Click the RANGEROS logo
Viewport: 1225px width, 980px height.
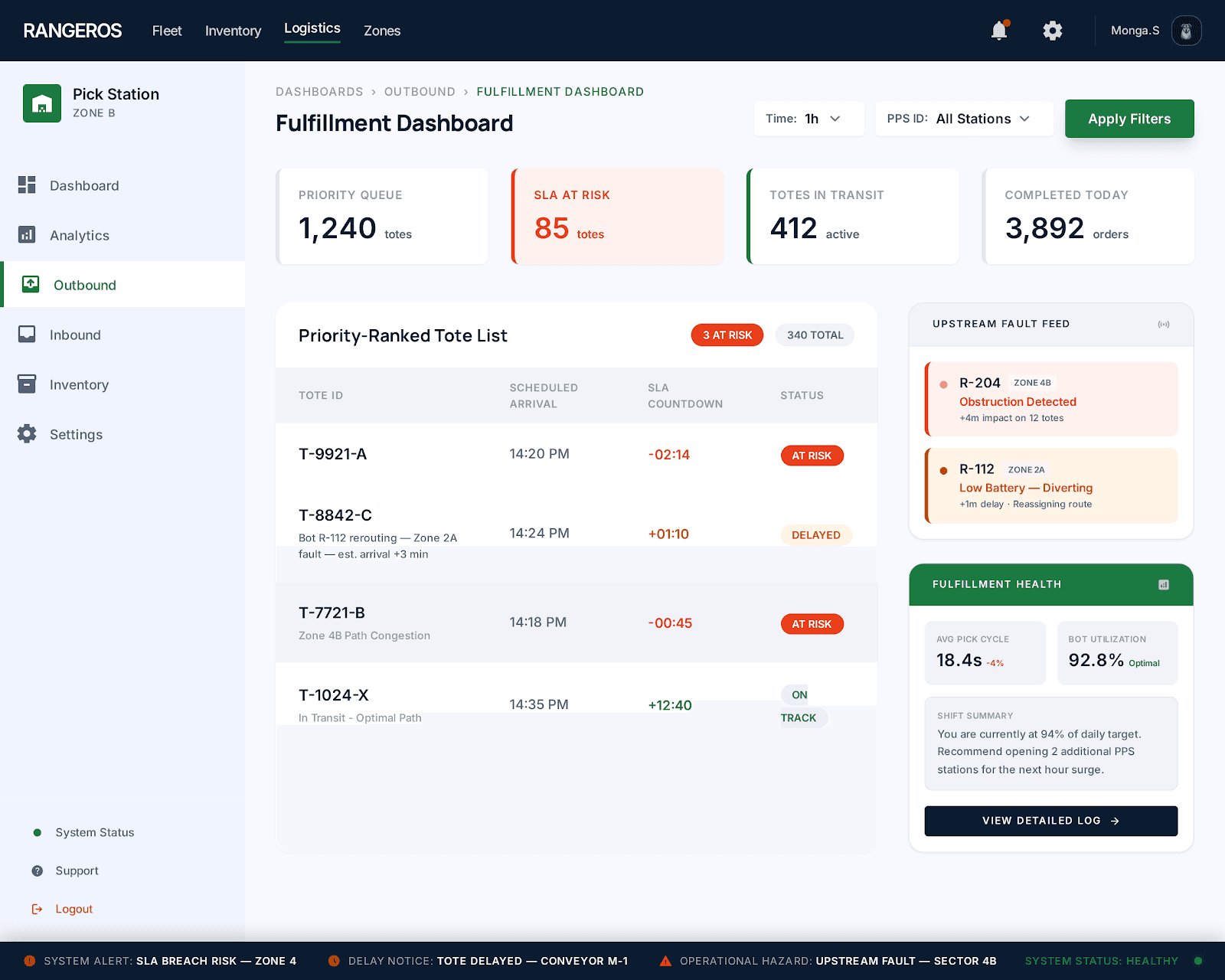(73, 31)
